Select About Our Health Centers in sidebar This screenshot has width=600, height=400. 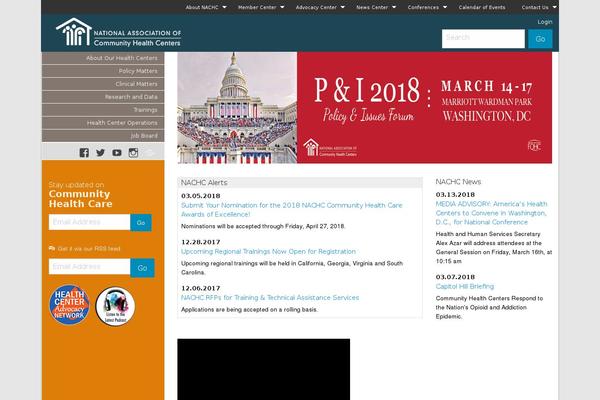click(103, 58)
